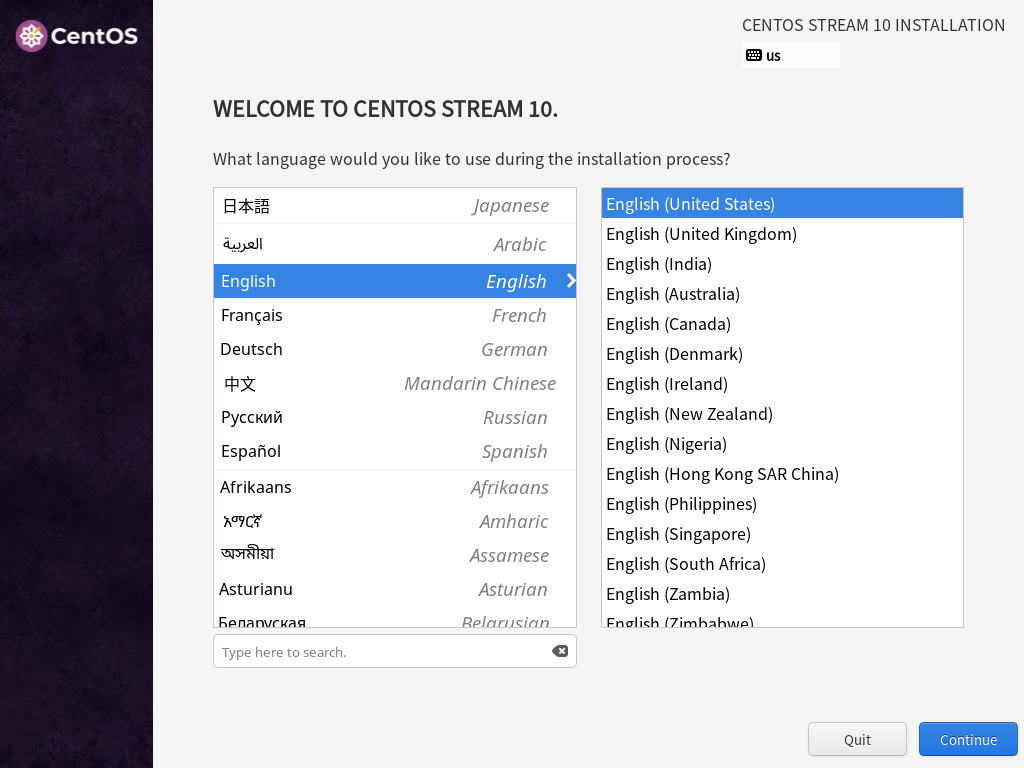Open the us keyboard layout indicator
Screen dimensions: 1024x768
(x=790, y=56)
